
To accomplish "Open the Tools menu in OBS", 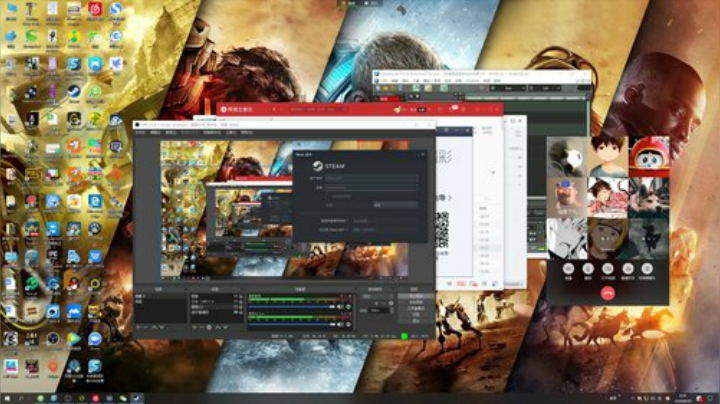I will coord(231,132).
